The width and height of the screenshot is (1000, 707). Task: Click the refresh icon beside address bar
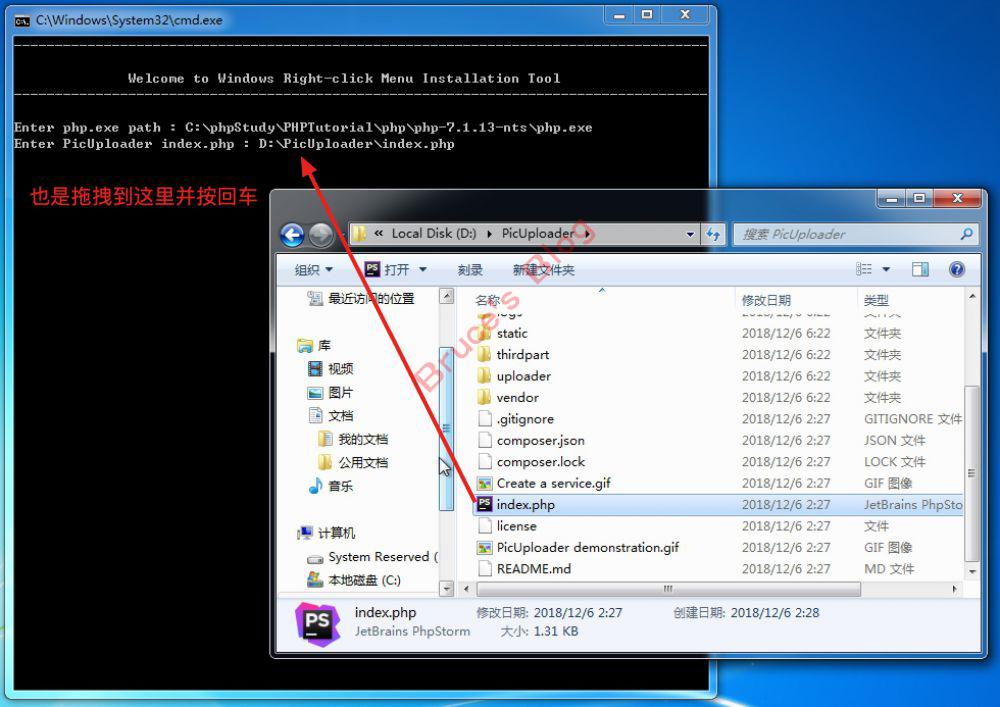714,234
